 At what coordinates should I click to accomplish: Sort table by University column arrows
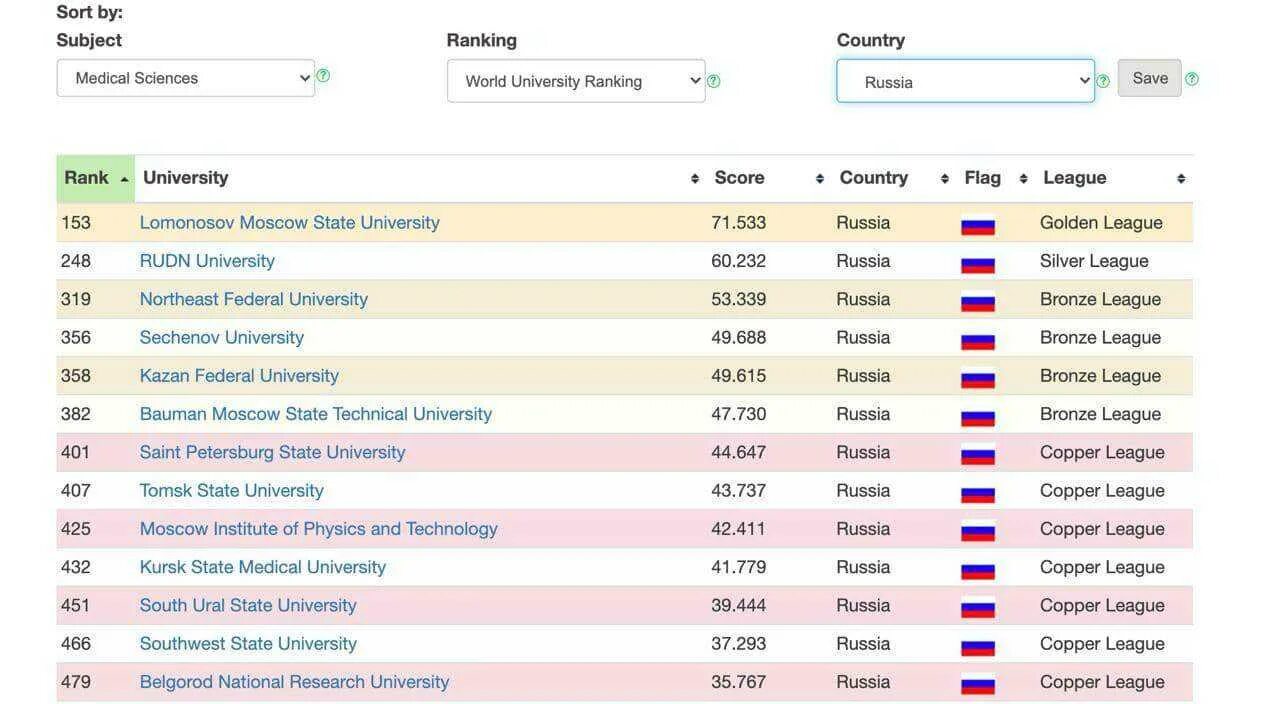[694, 179]
